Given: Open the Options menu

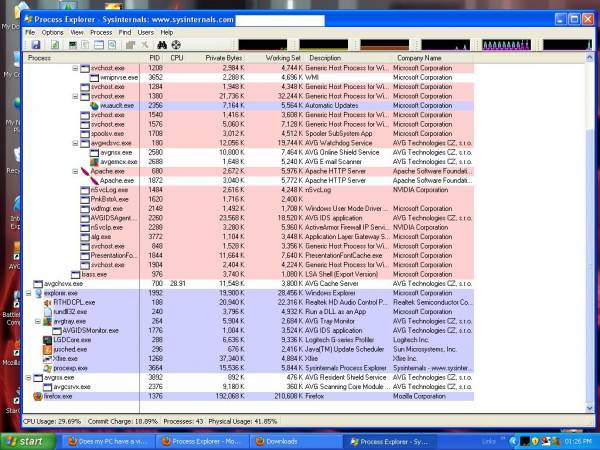Looking at the screenshot, I should 52,33.
